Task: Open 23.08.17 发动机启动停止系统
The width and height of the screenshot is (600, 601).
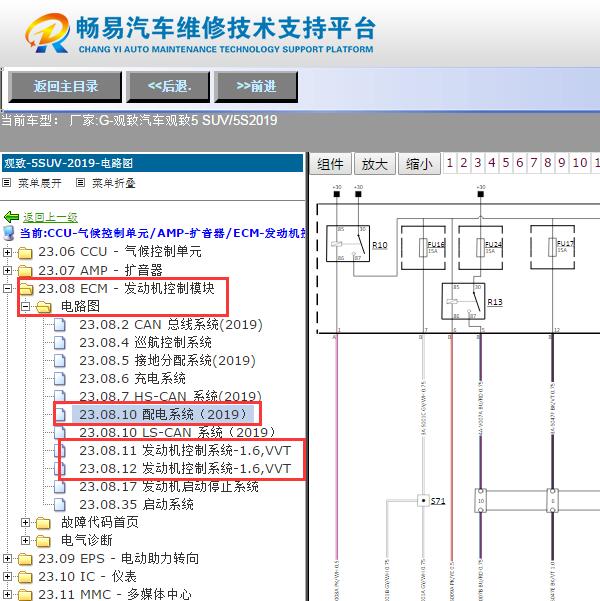Action: tap(169, 487)
